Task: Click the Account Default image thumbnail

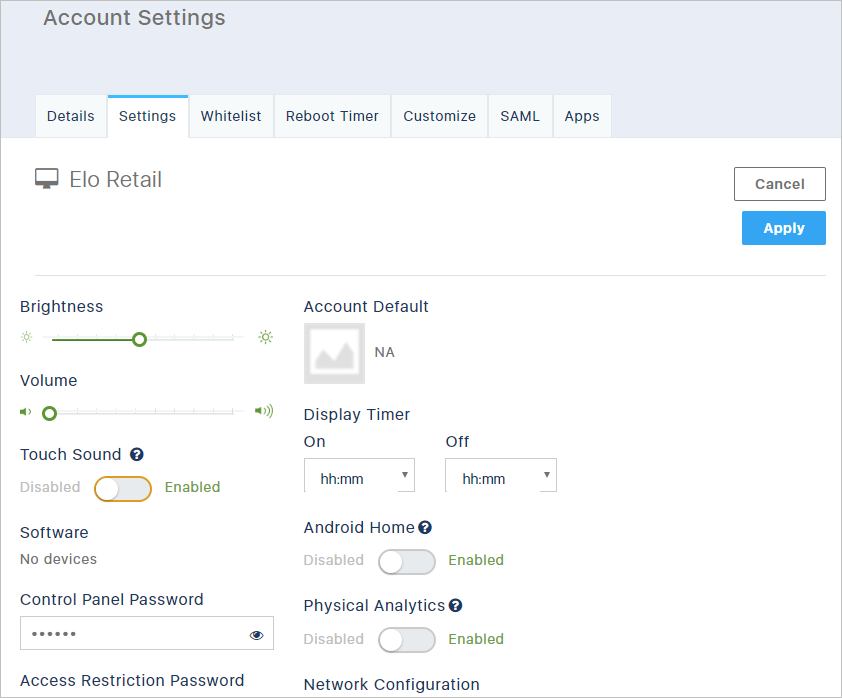Action: point(335,353)
